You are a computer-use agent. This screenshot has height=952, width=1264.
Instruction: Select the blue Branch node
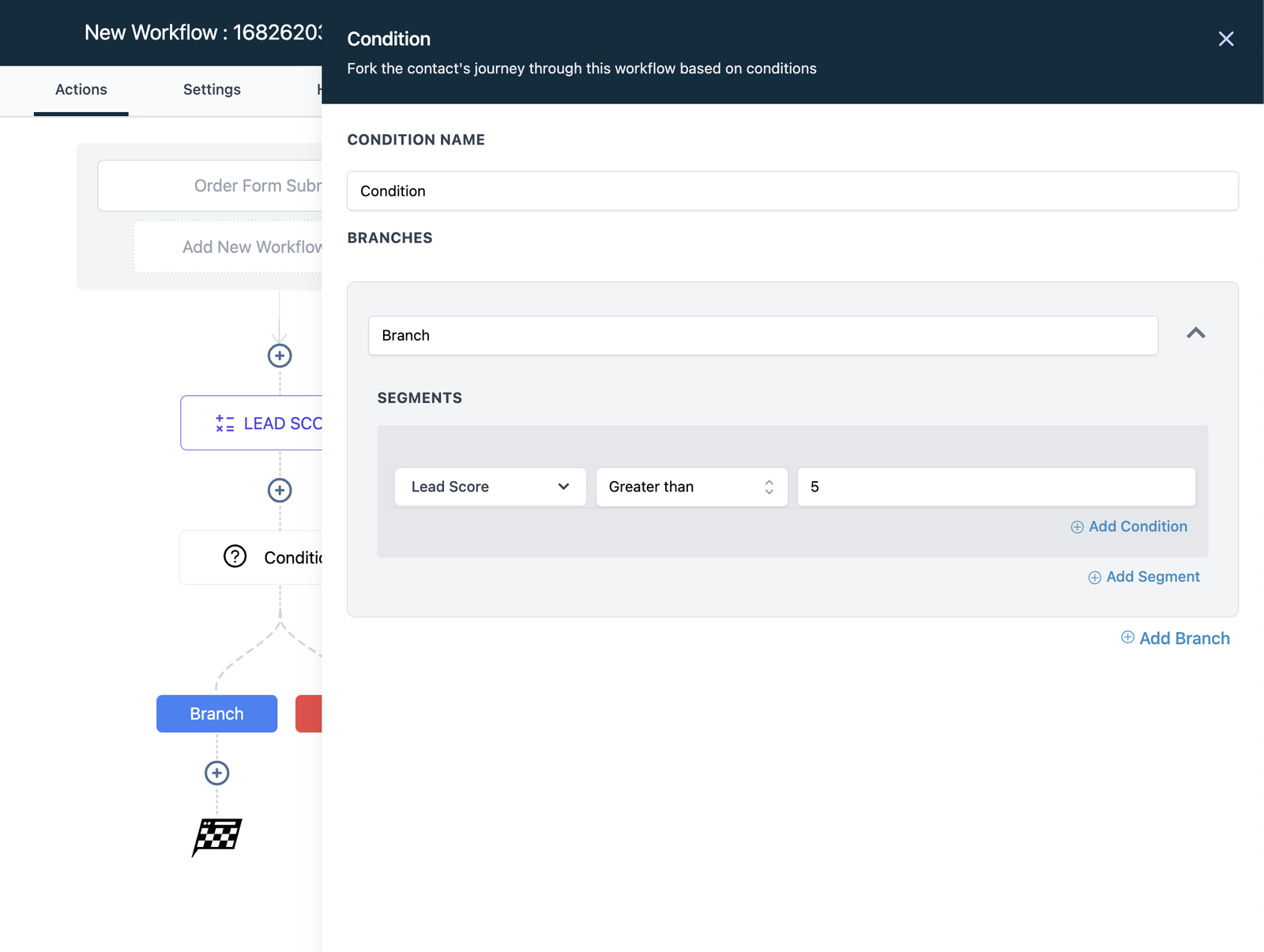point(216,713)
